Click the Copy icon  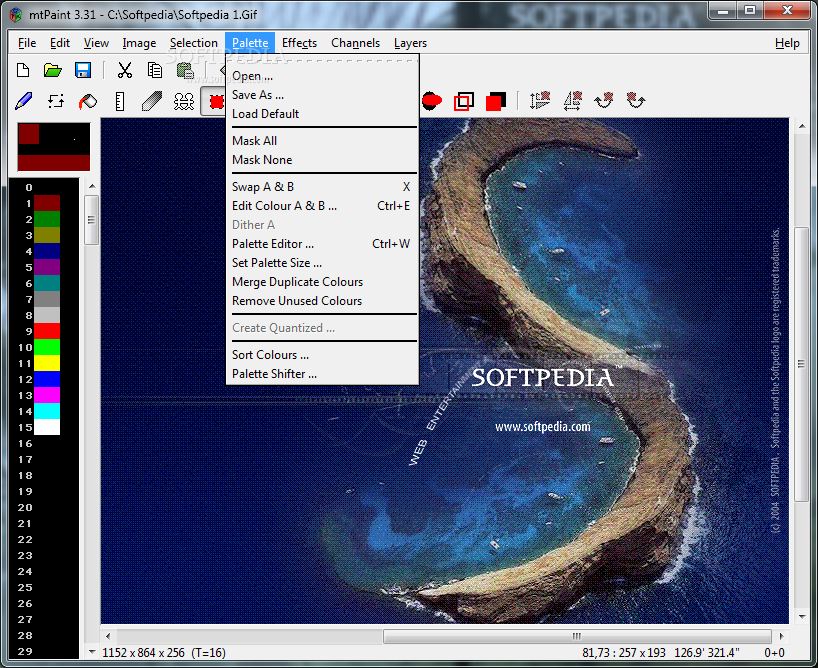[x=154, y=70]
